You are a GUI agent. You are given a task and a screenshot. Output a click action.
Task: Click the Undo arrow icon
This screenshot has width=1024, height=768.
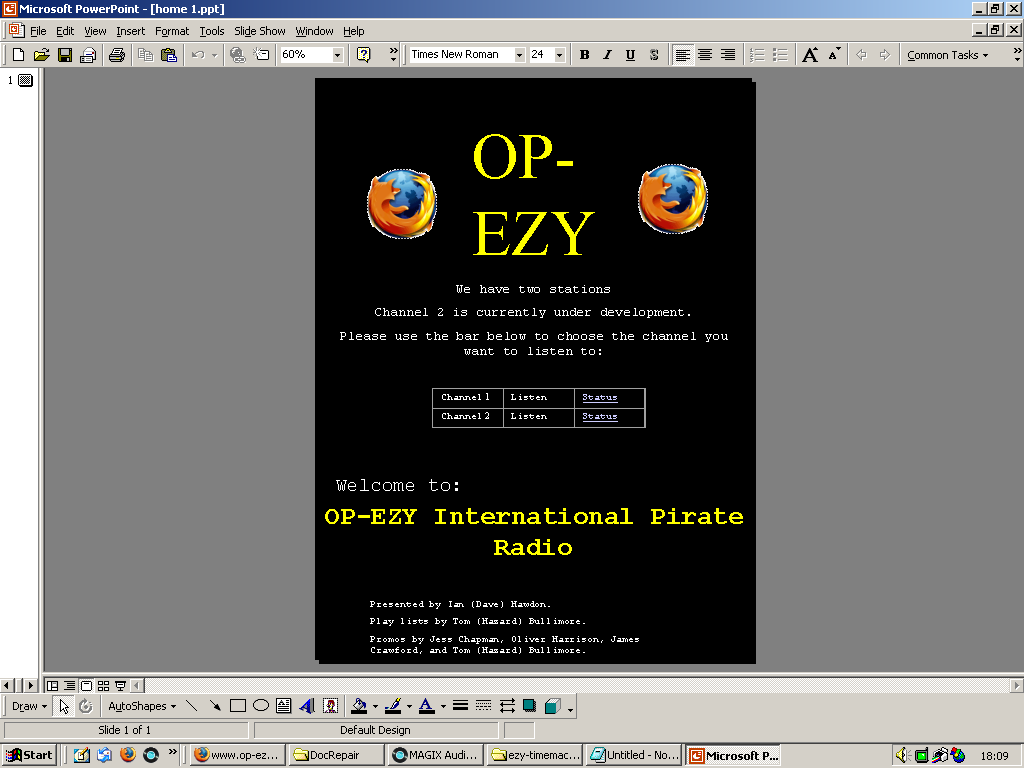[198, 55]
